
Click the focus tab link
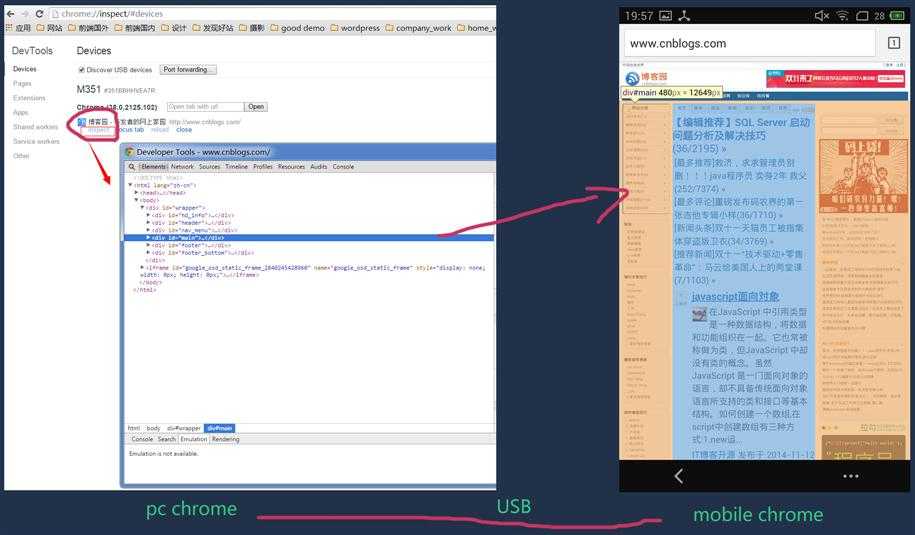131,130
